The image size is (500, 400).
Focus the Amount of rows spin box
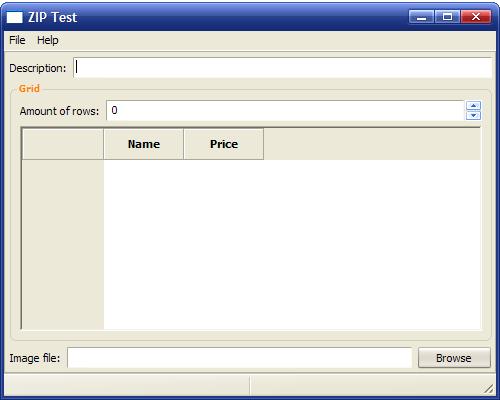[285, 111]
